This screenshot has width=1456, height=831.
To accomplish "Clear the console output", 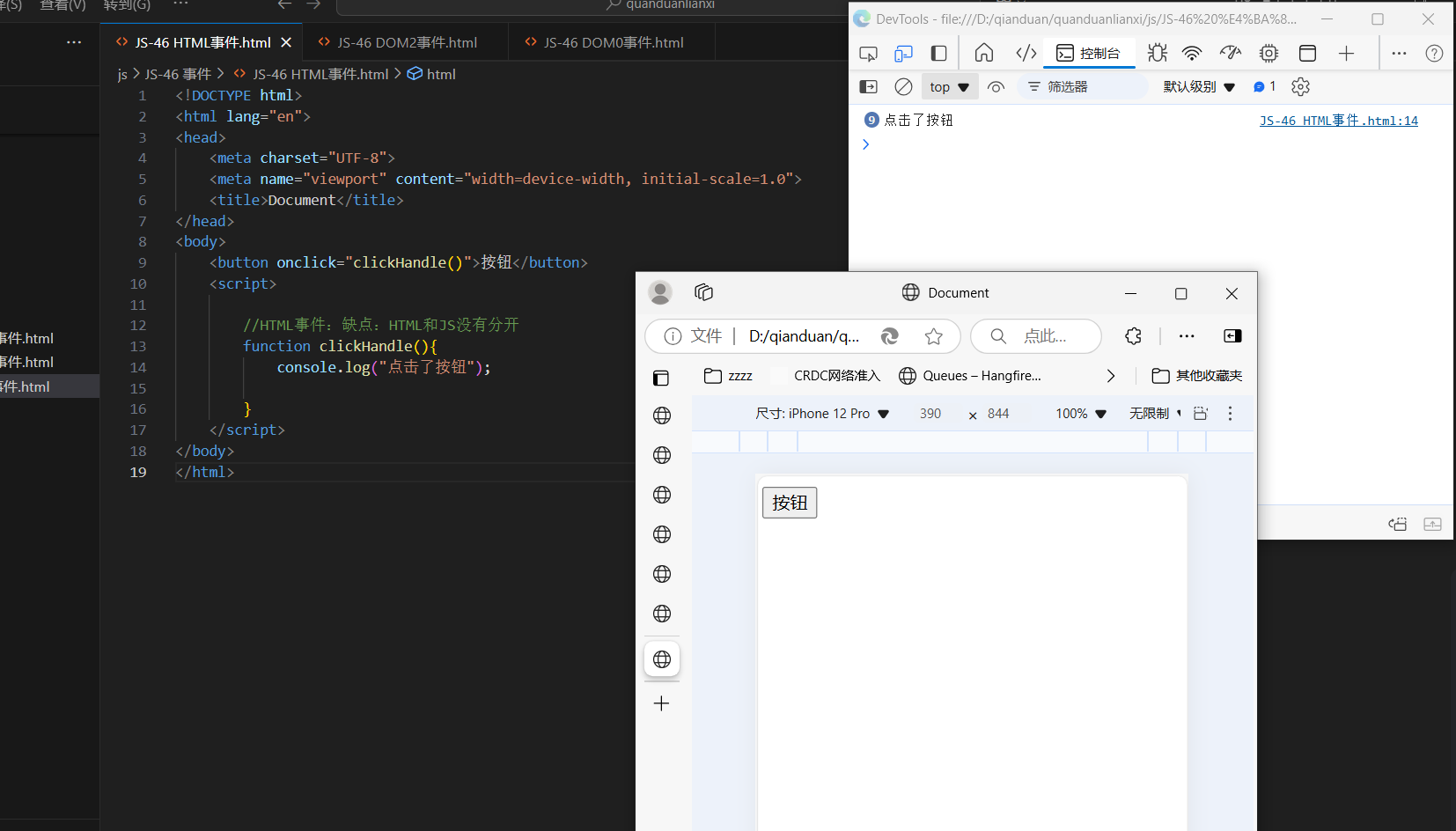I will click(903, 87).
